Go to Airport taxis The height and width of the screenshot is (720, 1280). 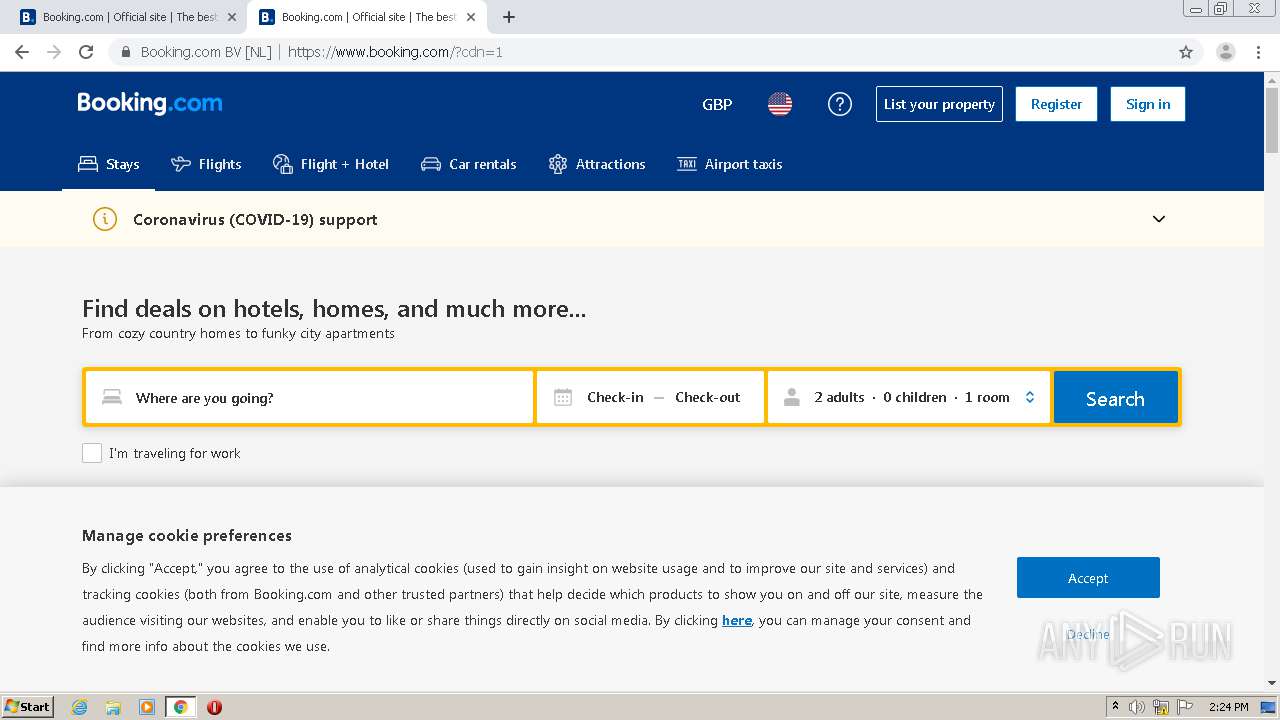click(730, 164)
